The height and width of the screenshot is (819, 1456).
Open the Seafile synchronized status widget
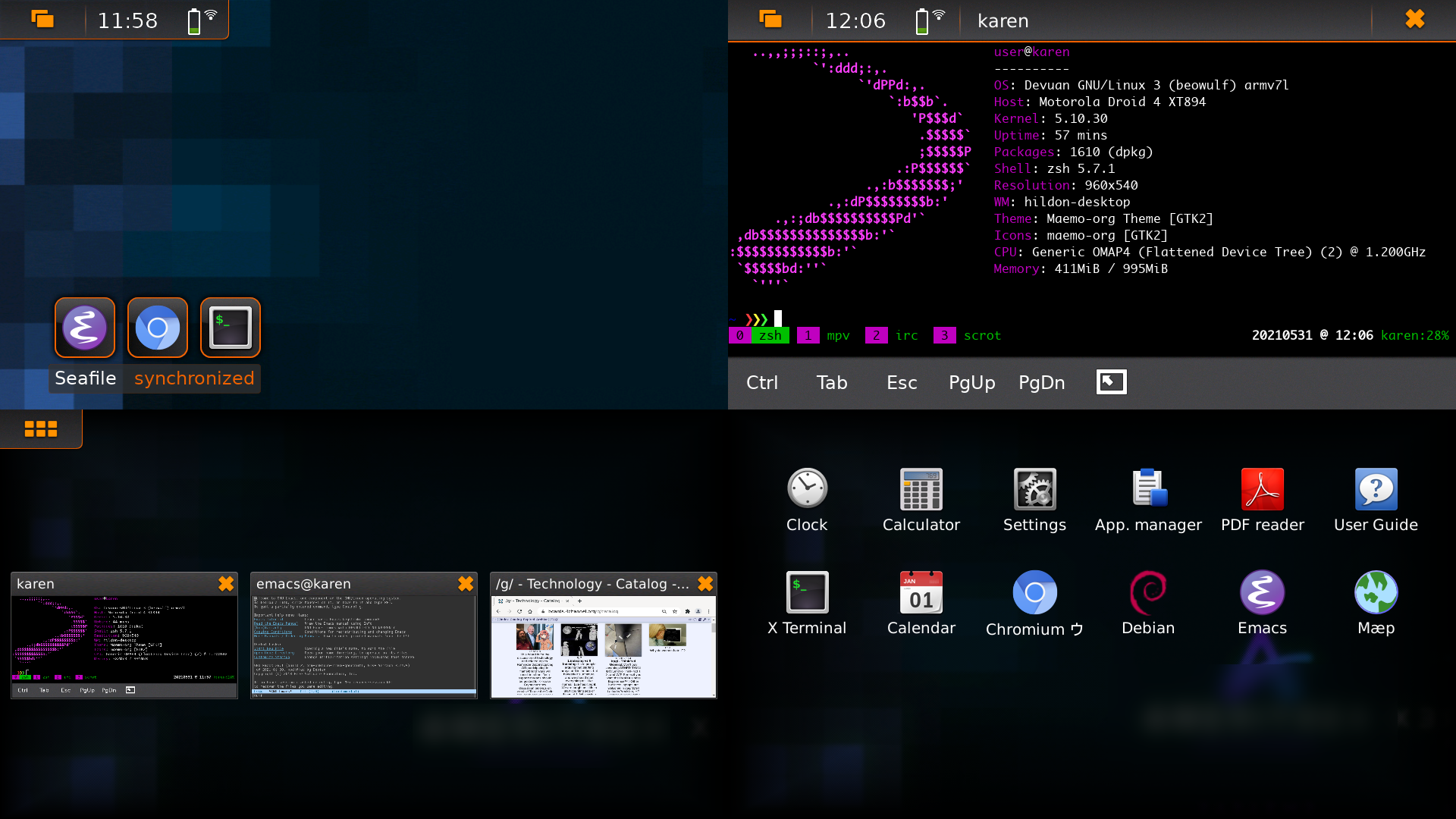[x=155, y=378]
